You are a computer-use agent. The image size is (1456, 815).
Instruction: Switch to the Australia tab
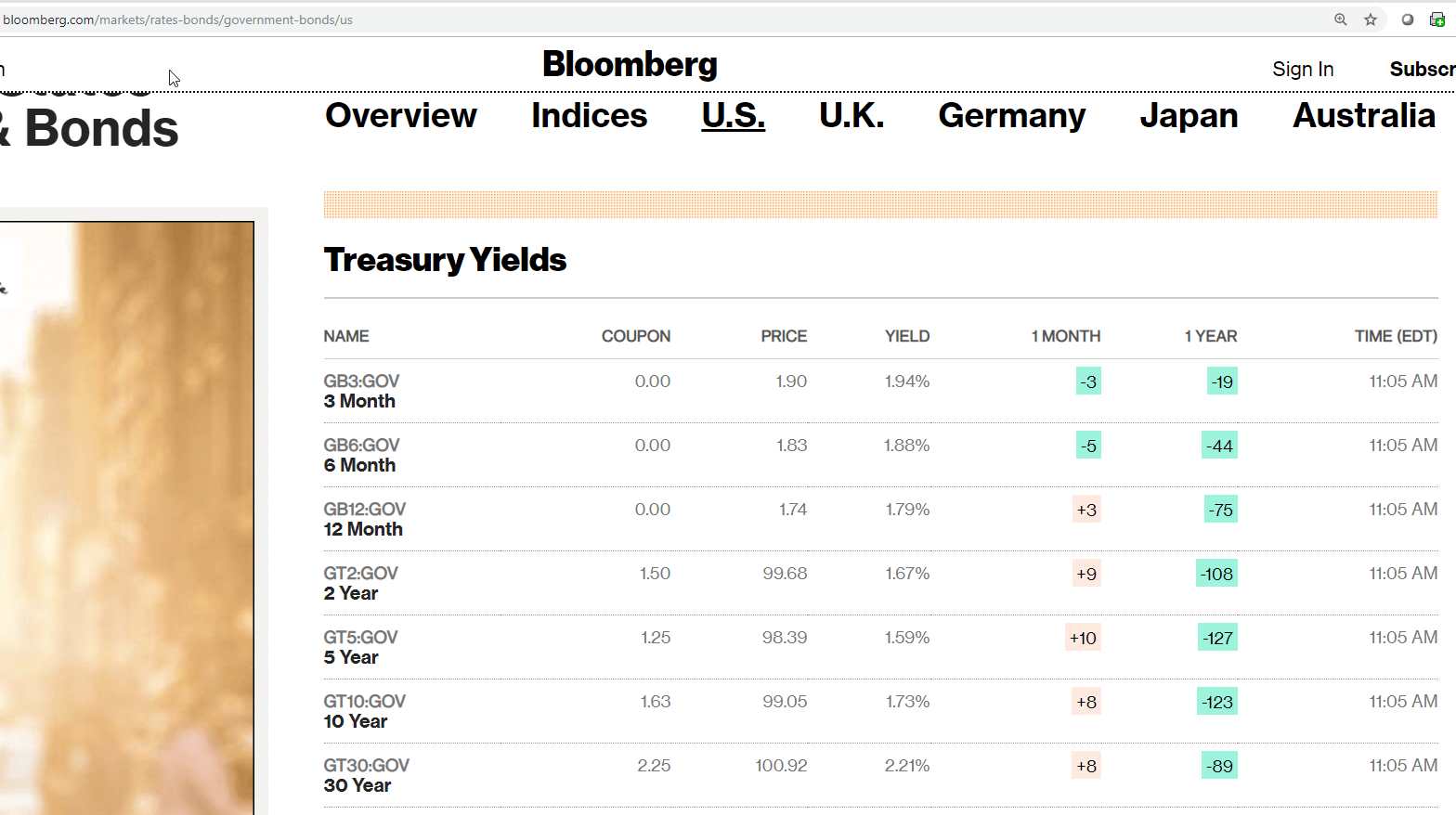1363,116
